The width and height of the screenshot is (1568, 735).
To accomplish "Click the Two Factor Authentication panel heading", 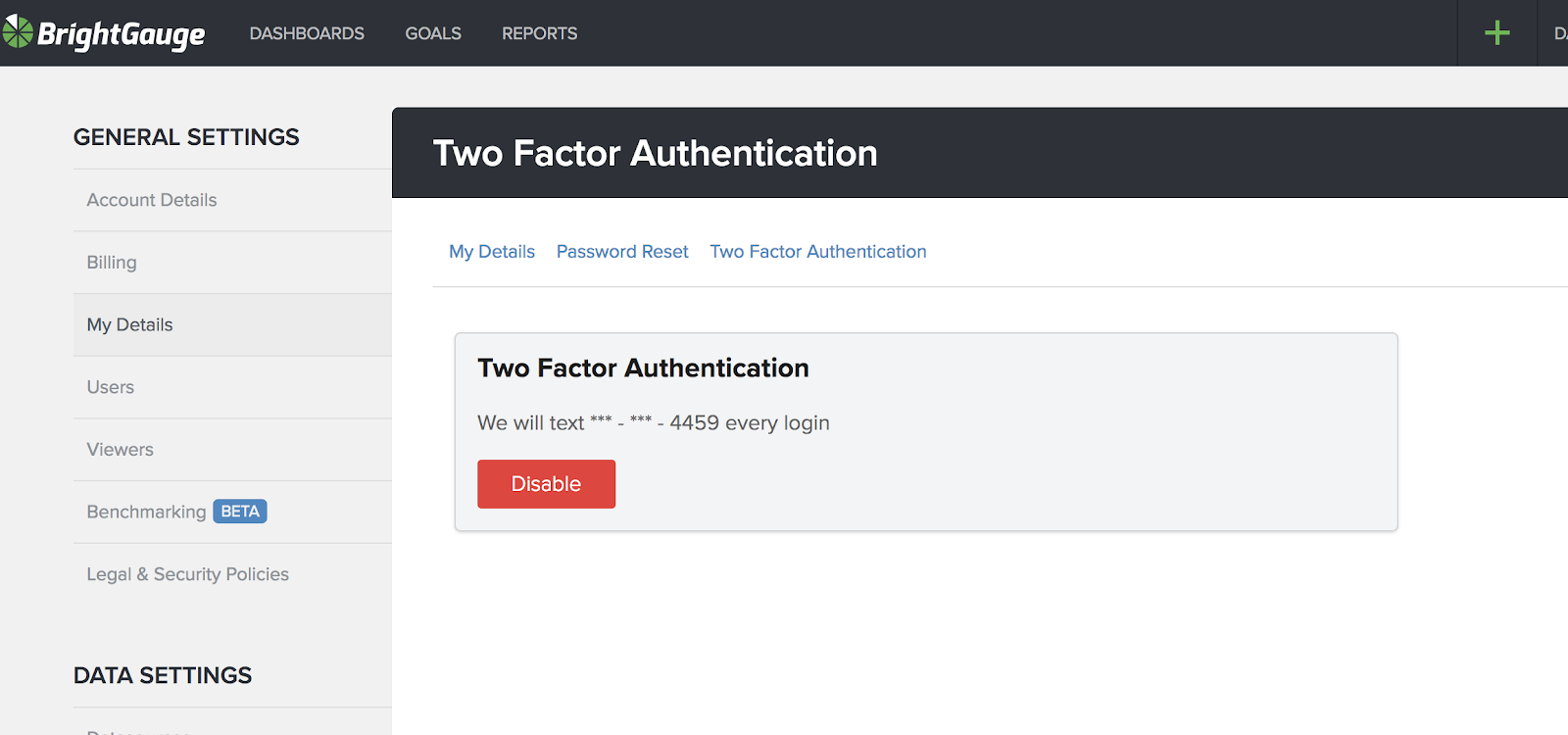I will tap(643, 368).
